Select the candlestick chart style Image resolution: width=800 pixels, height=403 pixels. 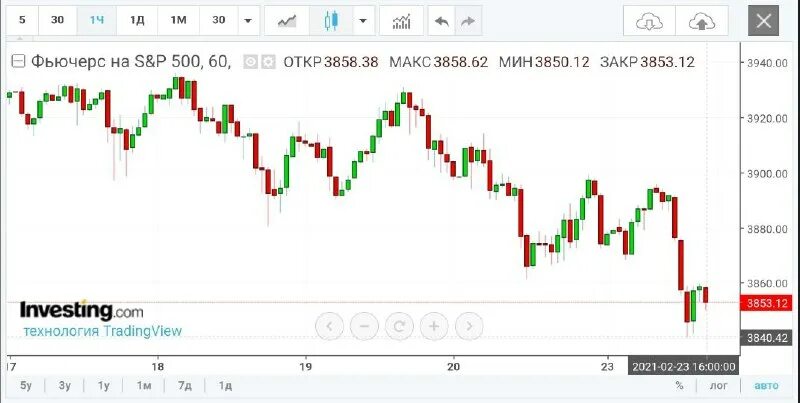(x=331, y=21)
